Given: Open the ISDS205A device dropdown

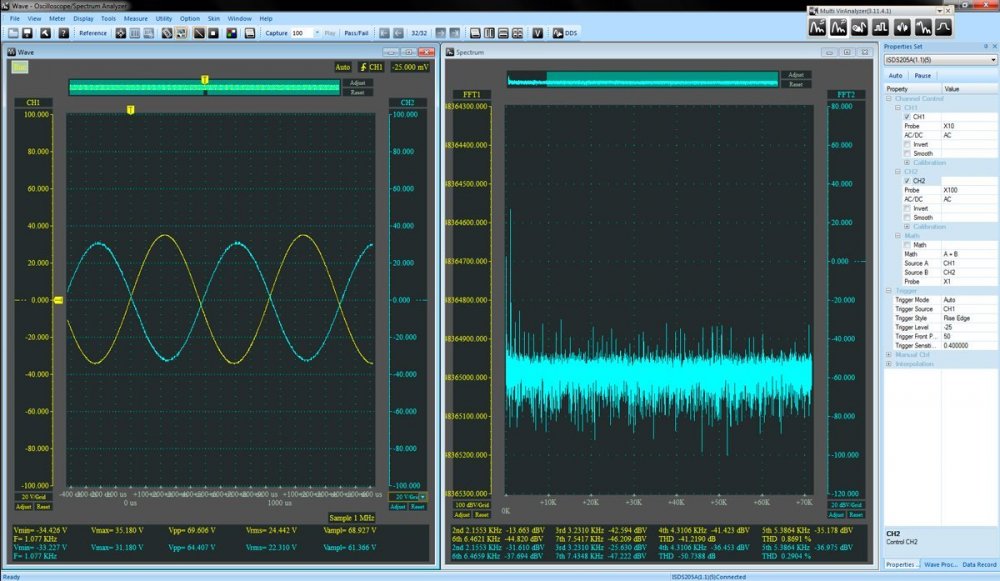Looking at the screenshot, I should point(992,60).
